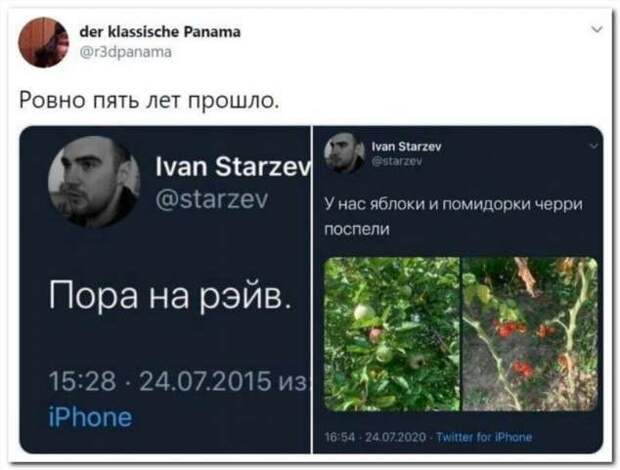Expand the tweet options chevron at top right

(597, 29)
